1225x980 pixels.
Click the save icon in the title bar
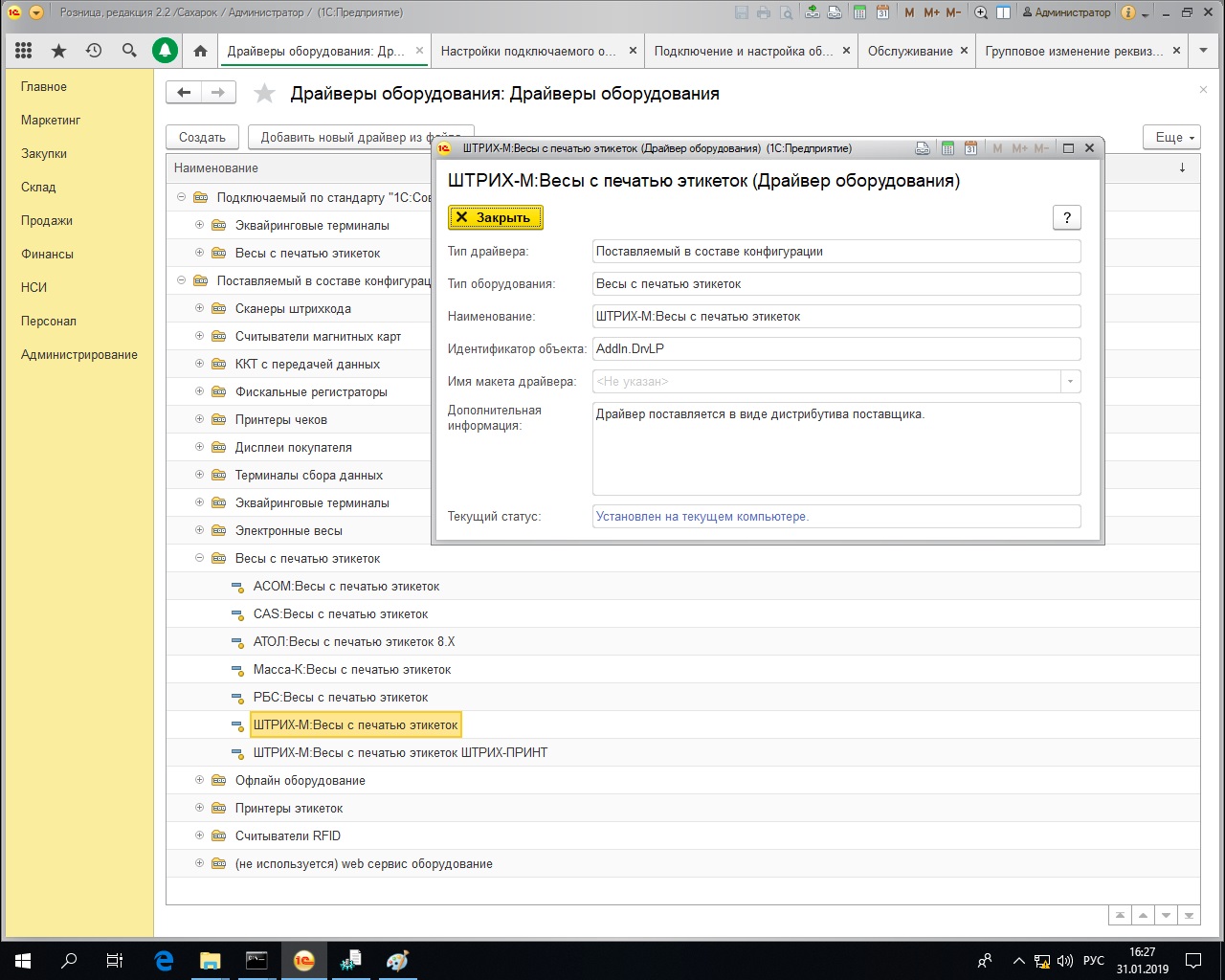click(742, 13)
